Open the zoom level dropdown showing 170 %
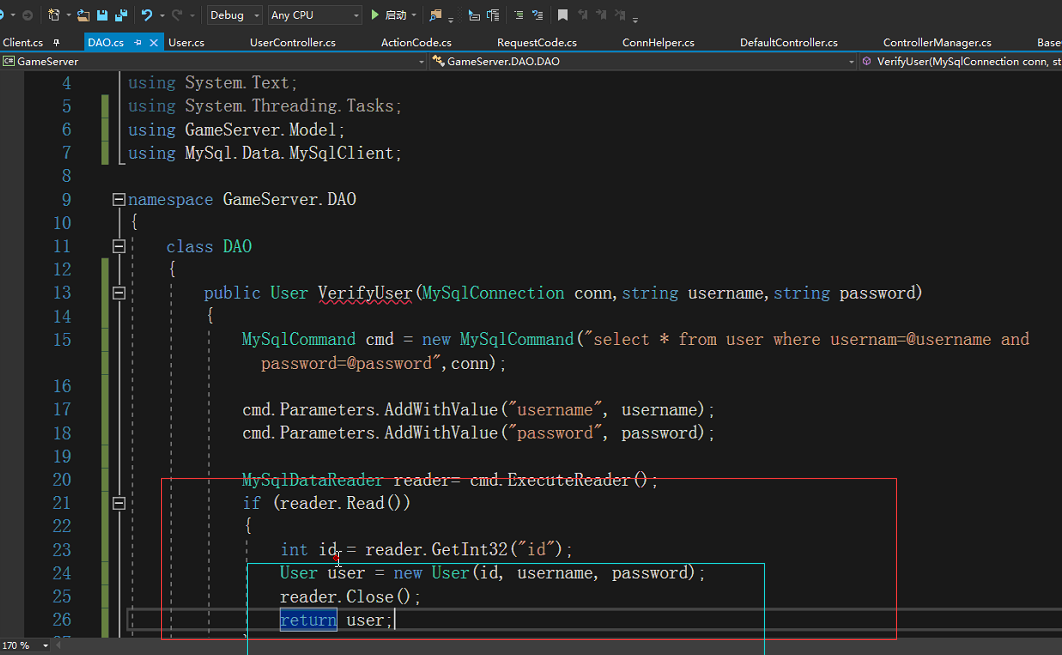Screen dimensions: 1062x655 pyautogui.click(x=45, y=646)
